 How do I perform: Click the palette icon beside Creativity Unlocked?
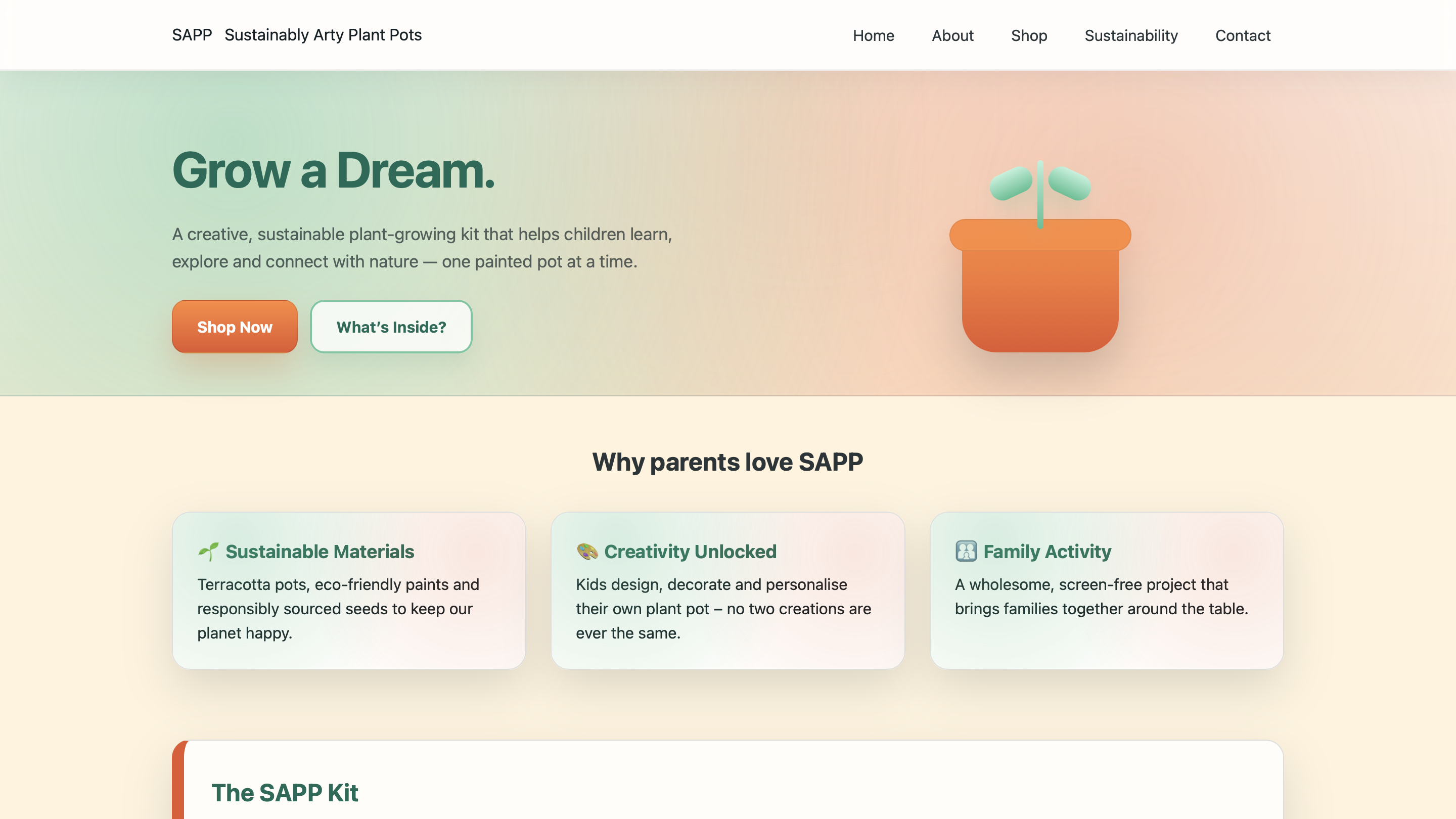click(587, 552)
